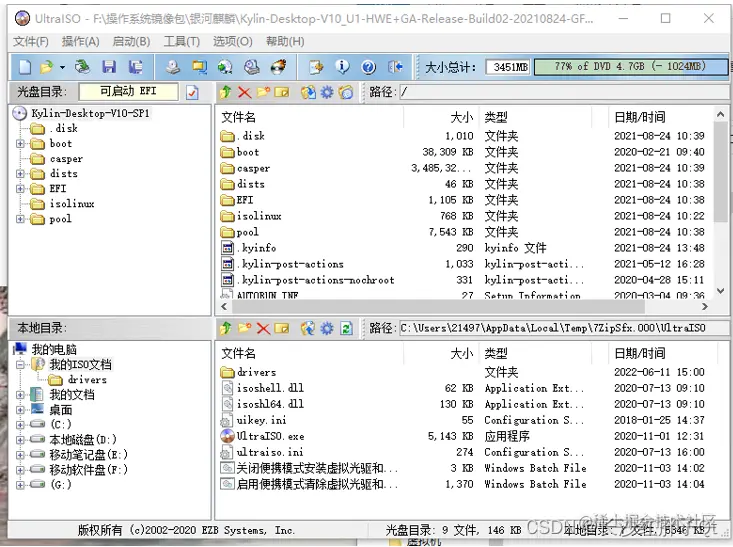The width and height of the screenshot is (733, 547).
Task: Go up one level in disc directory toolbar
Action: pyautogui.click(x=226, y=92)
